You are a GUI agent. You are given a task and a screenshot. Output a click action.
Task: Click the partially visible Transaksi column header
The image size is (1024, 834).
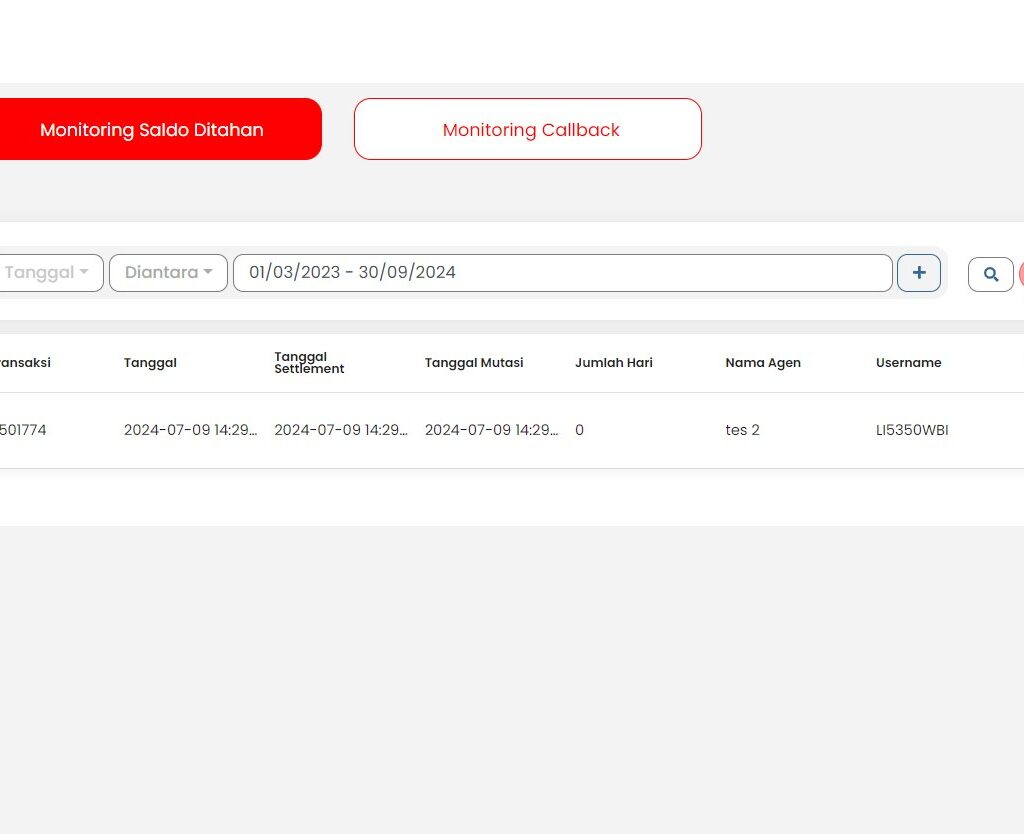[25, 363]
